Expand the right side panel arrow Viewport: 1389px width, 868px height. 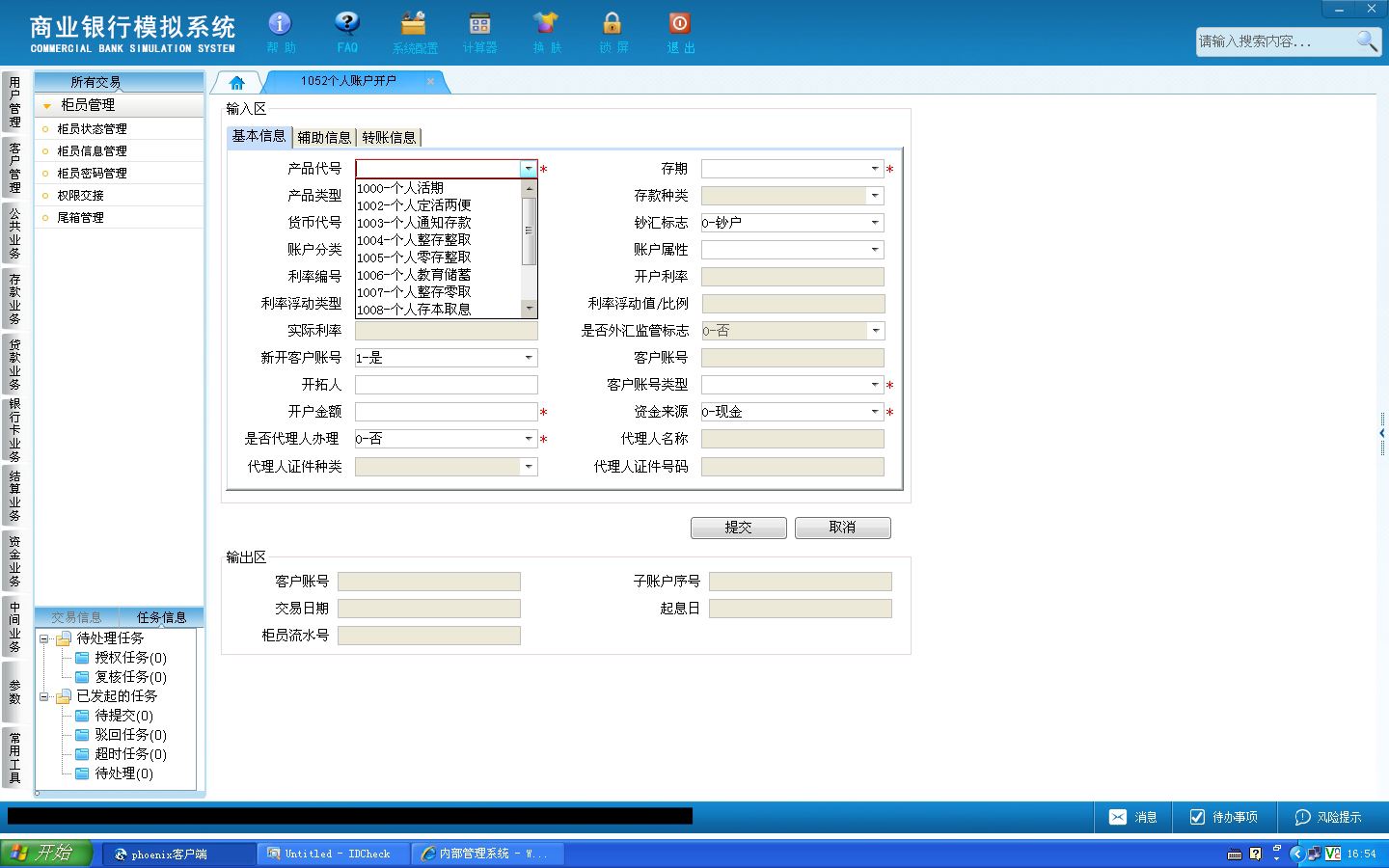click(x=1382, y=434)
